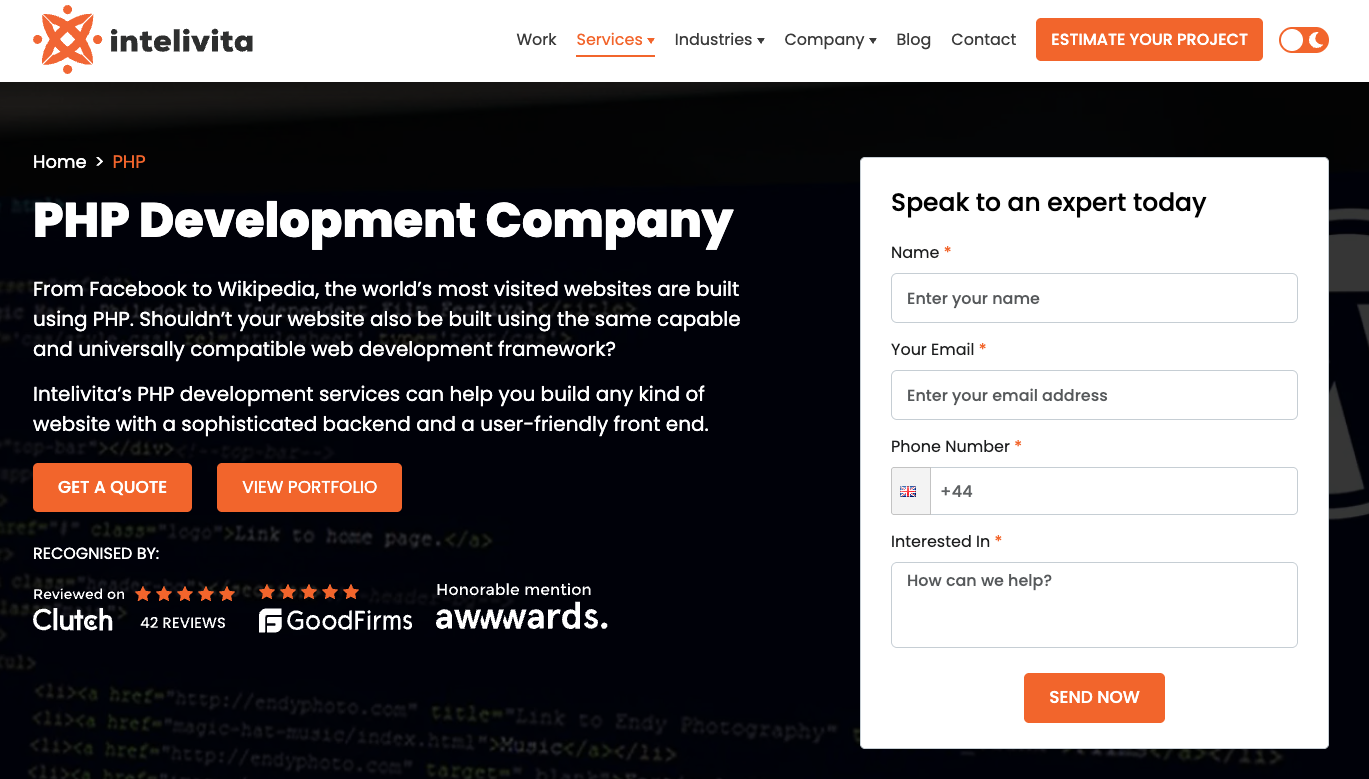This screenshot has height=779, width=1369.
Task: Go to the Blog page
Action: pos(913,40)
